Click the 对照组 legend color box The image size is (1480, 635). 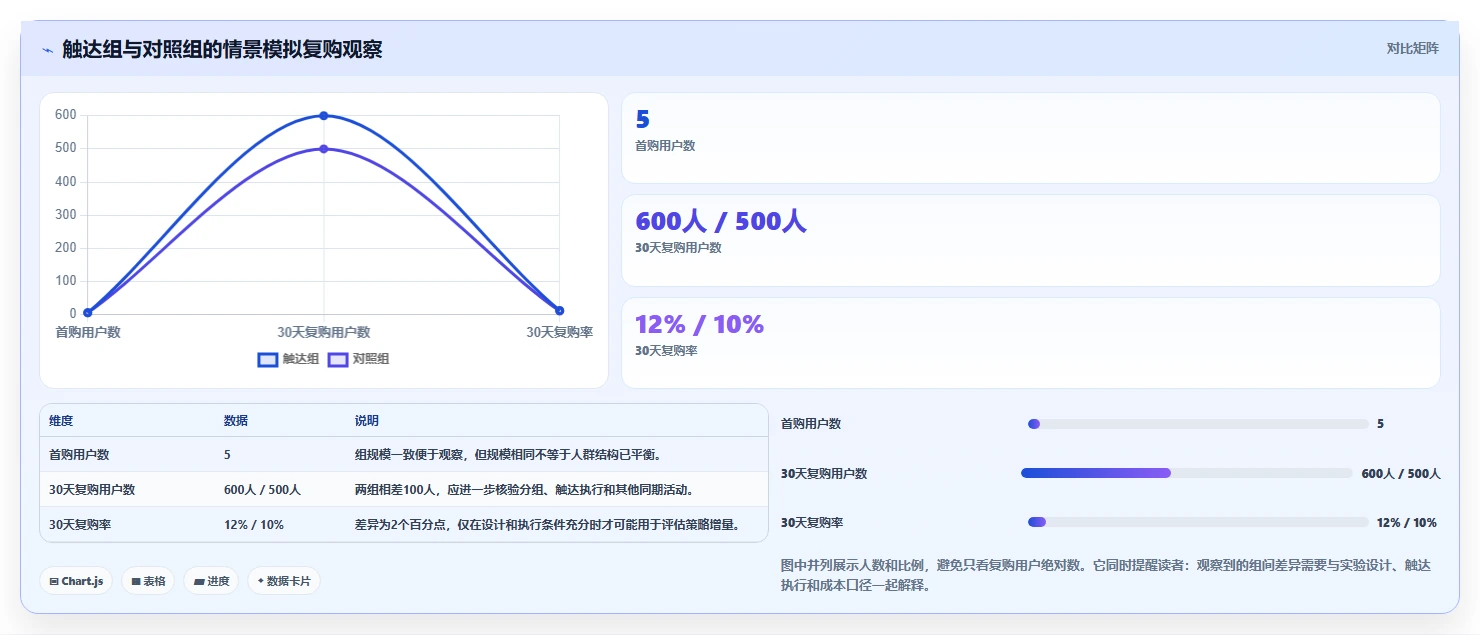pos(338,359)
